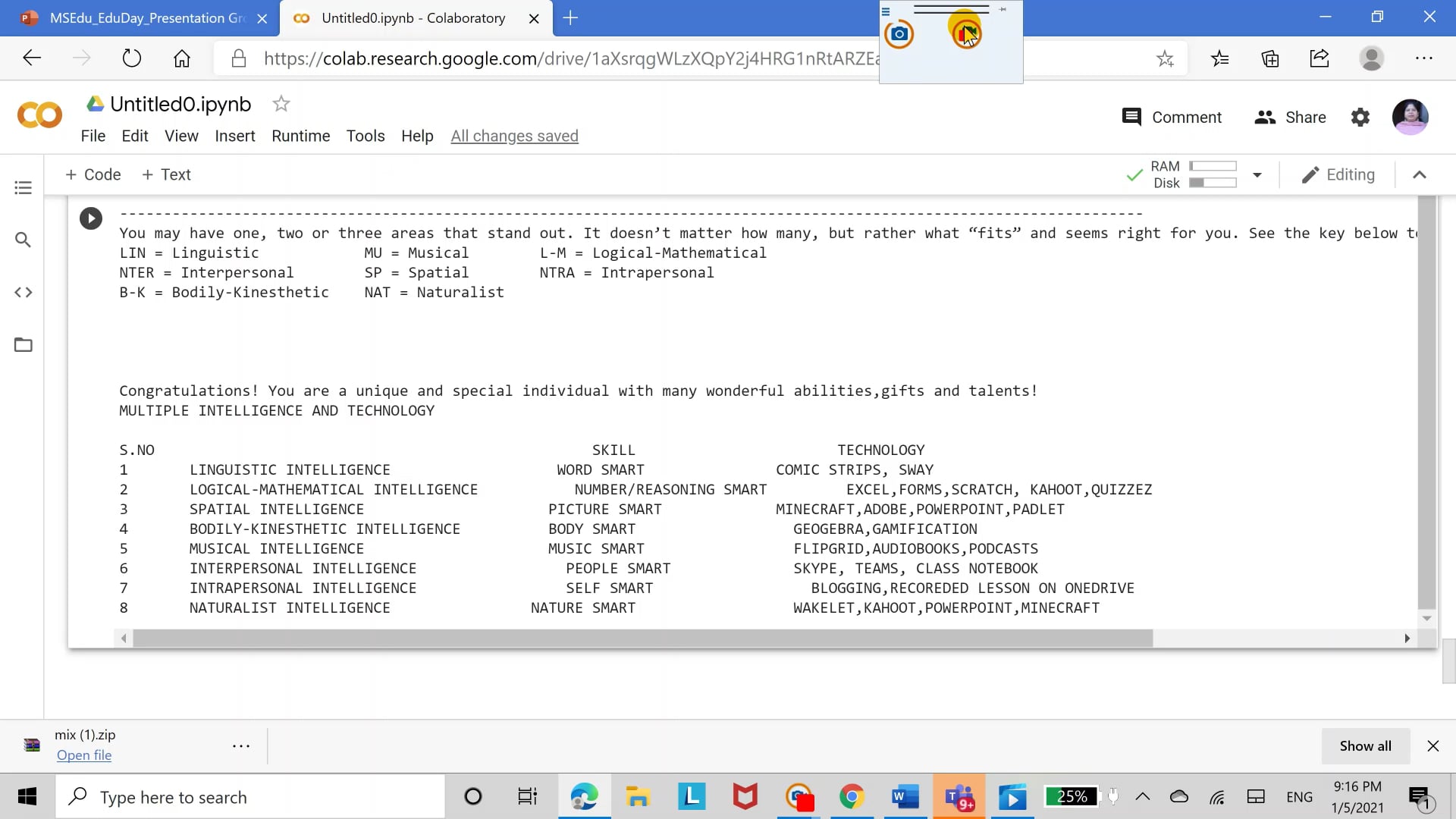The width and height of the screenshot is (1456, 819).
Task: Open Colab notebook settings gear
Action: [x=1360, y=117]
